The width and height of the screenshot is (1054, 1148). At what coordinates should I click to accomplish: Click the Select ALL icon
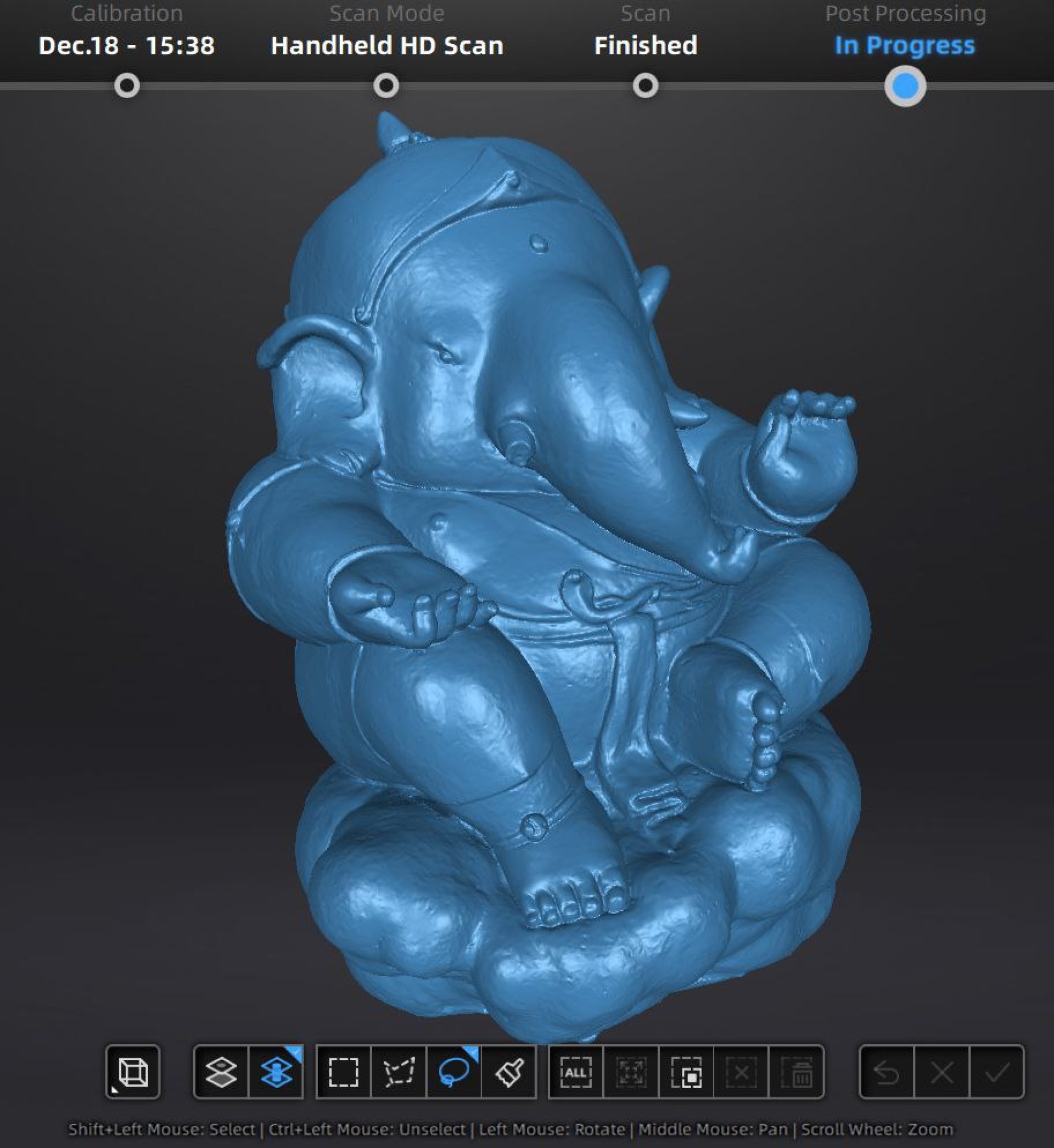tap(575, 1072)
